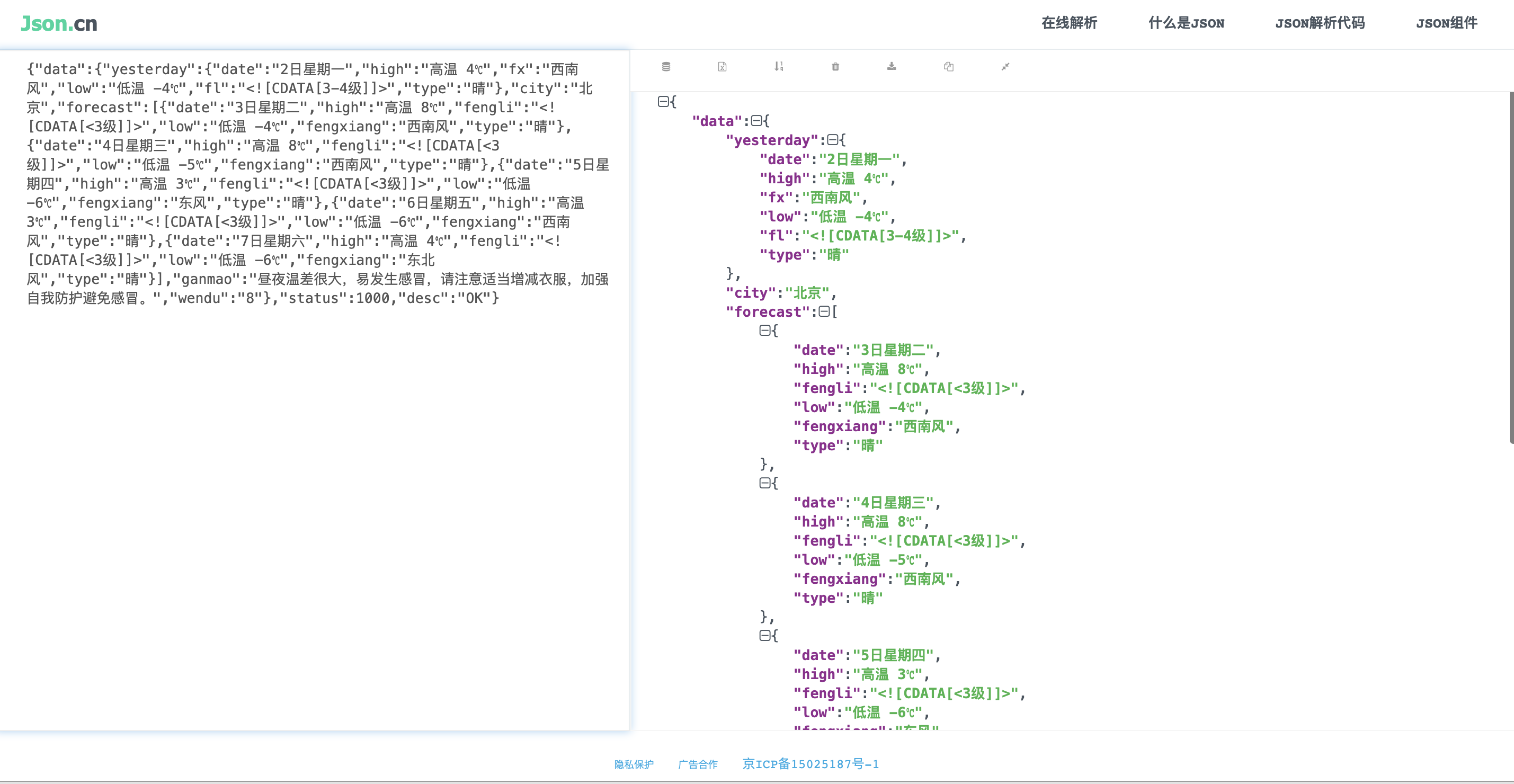Click the copy documents icon

coord(948,66)
